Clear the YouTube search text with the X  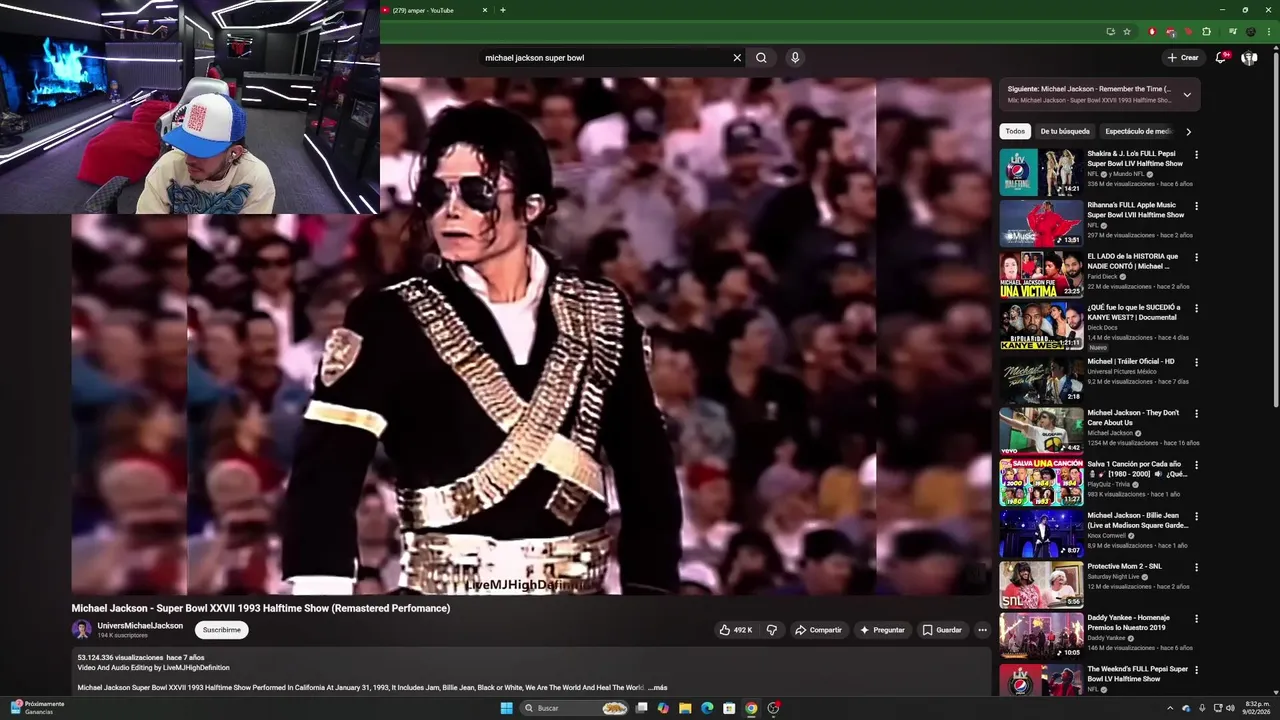click(737, 58)
